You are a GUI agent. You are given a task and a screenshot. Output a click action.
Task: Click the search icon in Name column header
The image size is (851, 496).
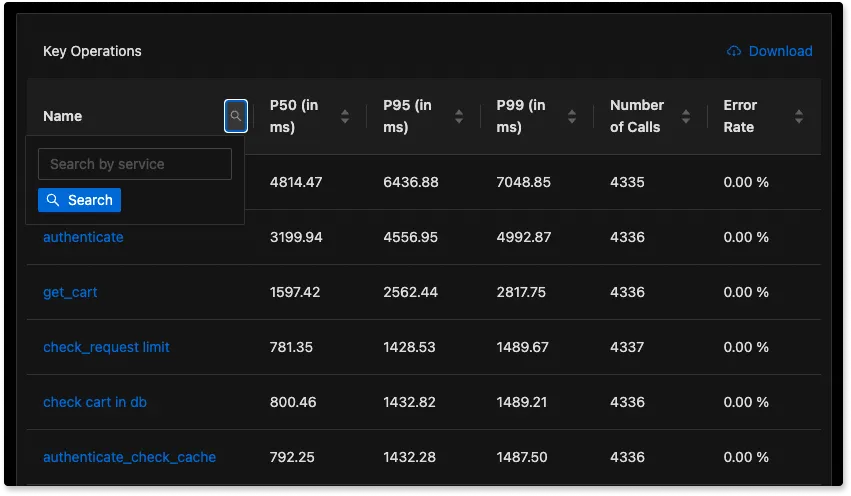click(x=236, y=116)
